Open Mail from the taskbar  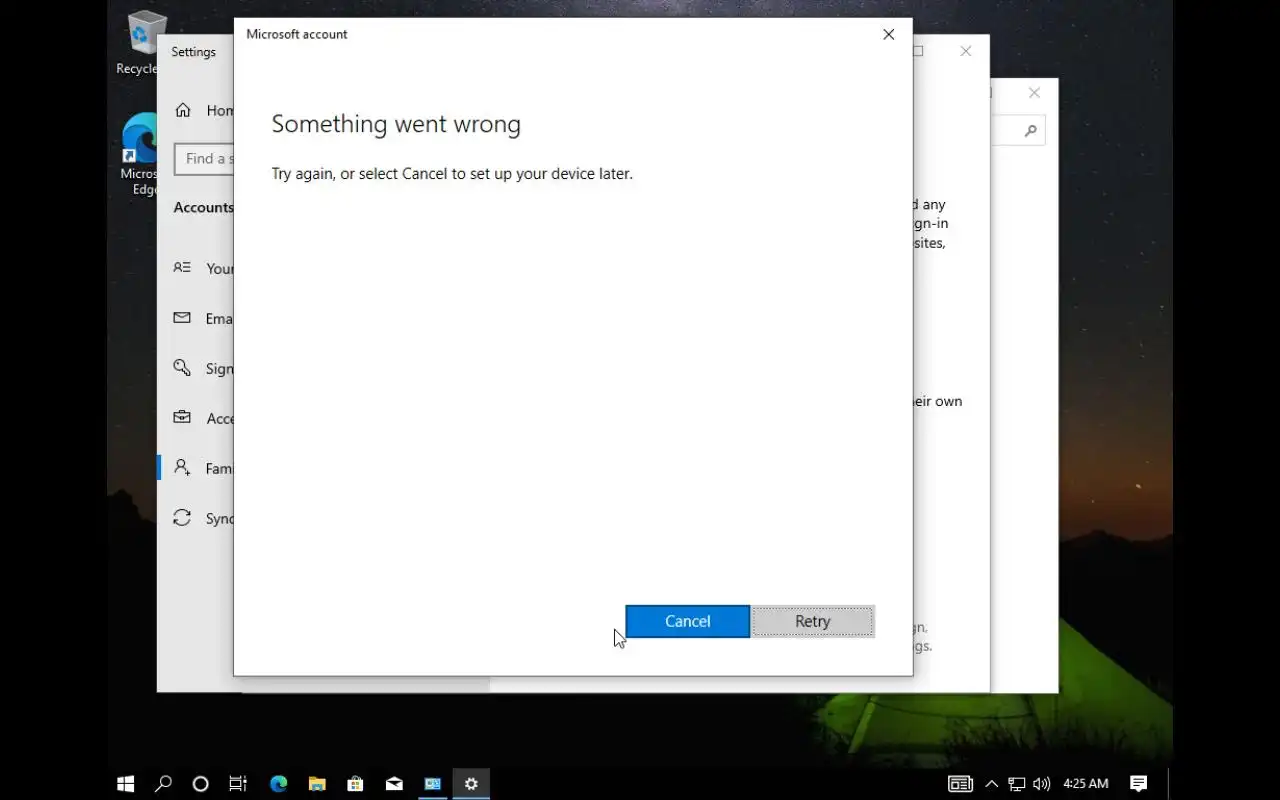click(394, 784)
